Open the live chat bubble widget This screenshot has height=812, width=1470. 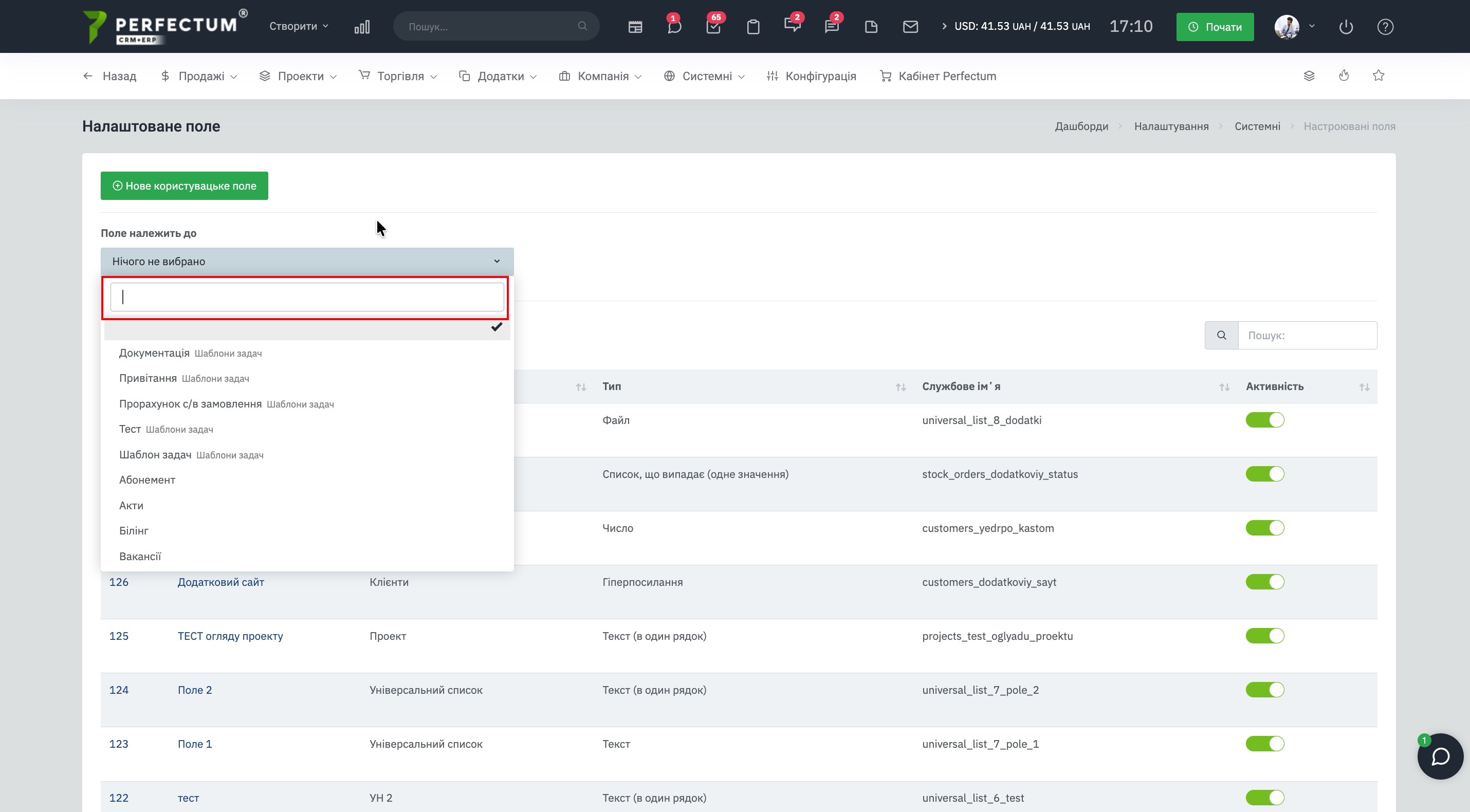coord(1440,756)
